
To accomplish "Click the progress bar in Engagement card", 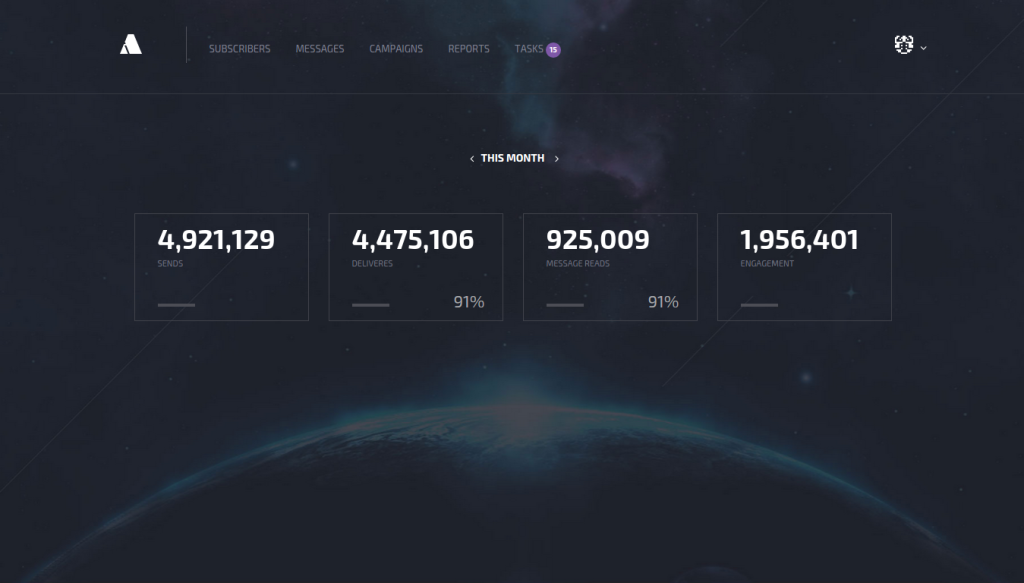I will click(x=759, y=304).
